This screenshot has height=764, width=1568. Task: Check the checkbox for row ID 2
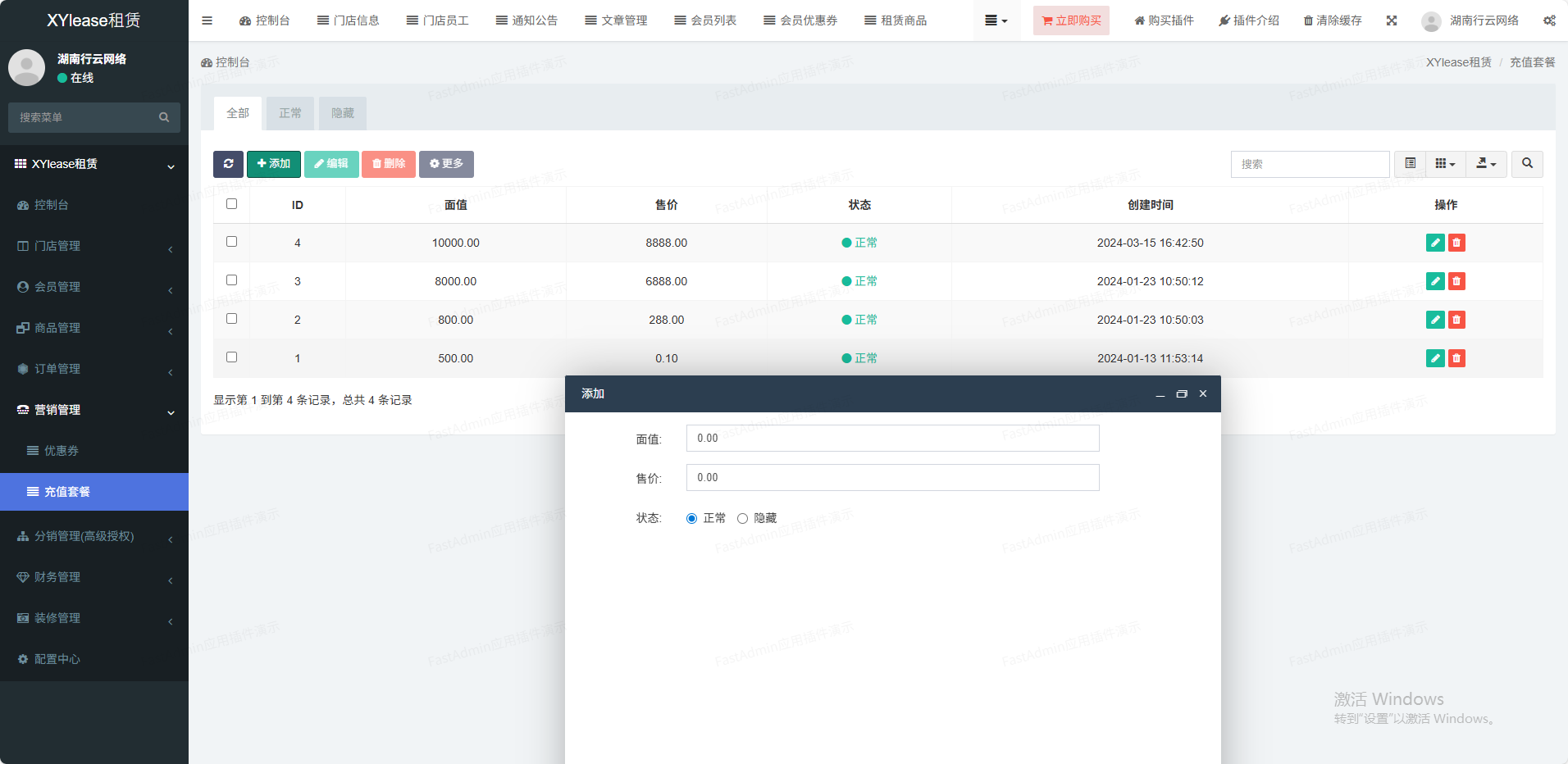click(x=231, y=319)
